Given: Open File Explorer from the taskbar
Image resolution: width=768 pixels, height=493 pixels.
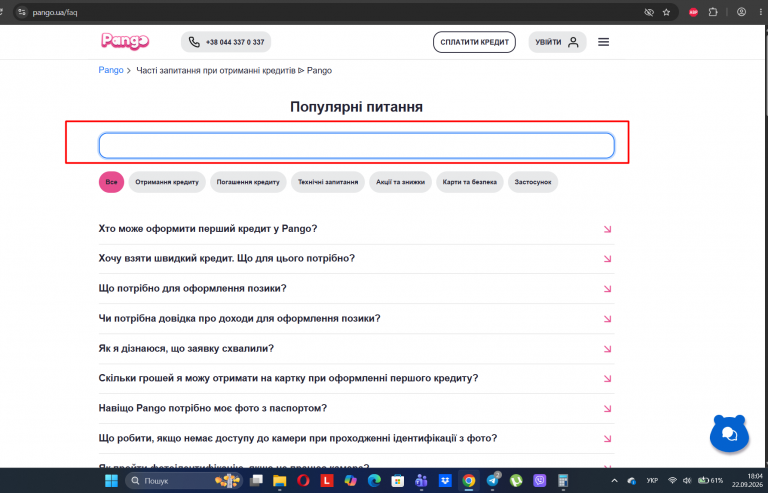Looking at the screenshot, I should click(279, 481).
